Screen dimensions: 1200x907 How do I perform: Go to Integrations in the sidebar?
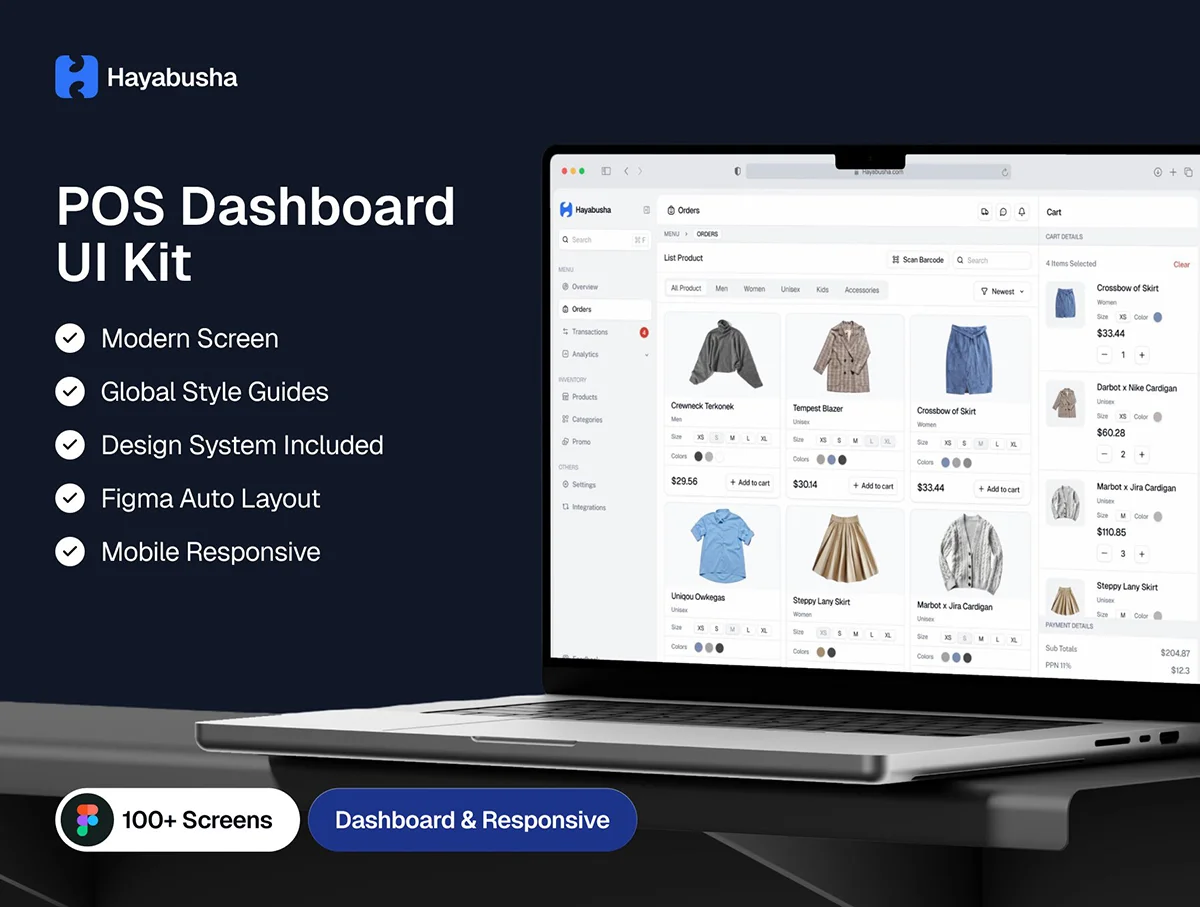(x=588, y=507)
